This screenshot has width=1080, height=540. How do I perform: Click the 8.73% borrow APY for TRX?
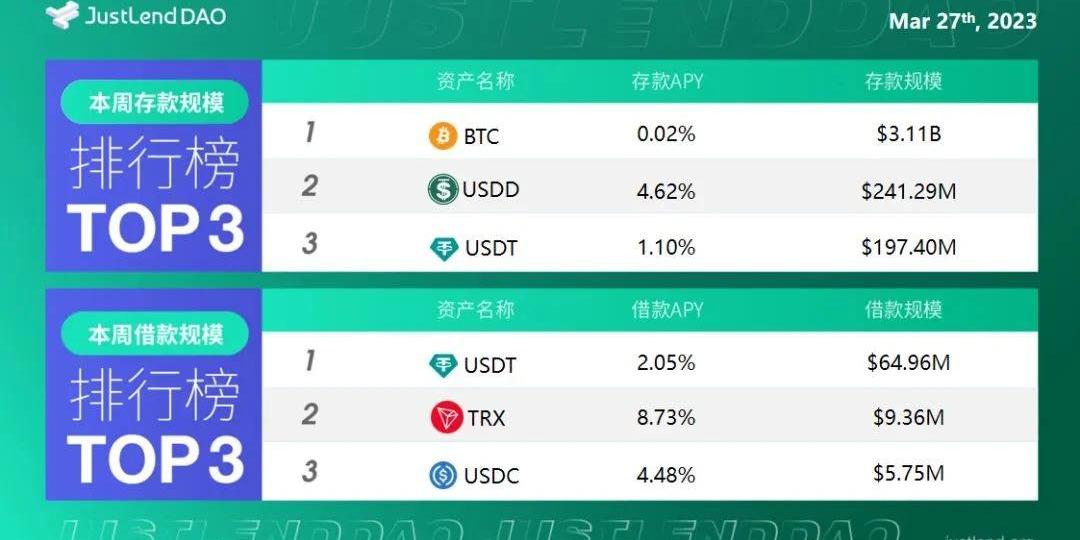click(x=666, y=417)
